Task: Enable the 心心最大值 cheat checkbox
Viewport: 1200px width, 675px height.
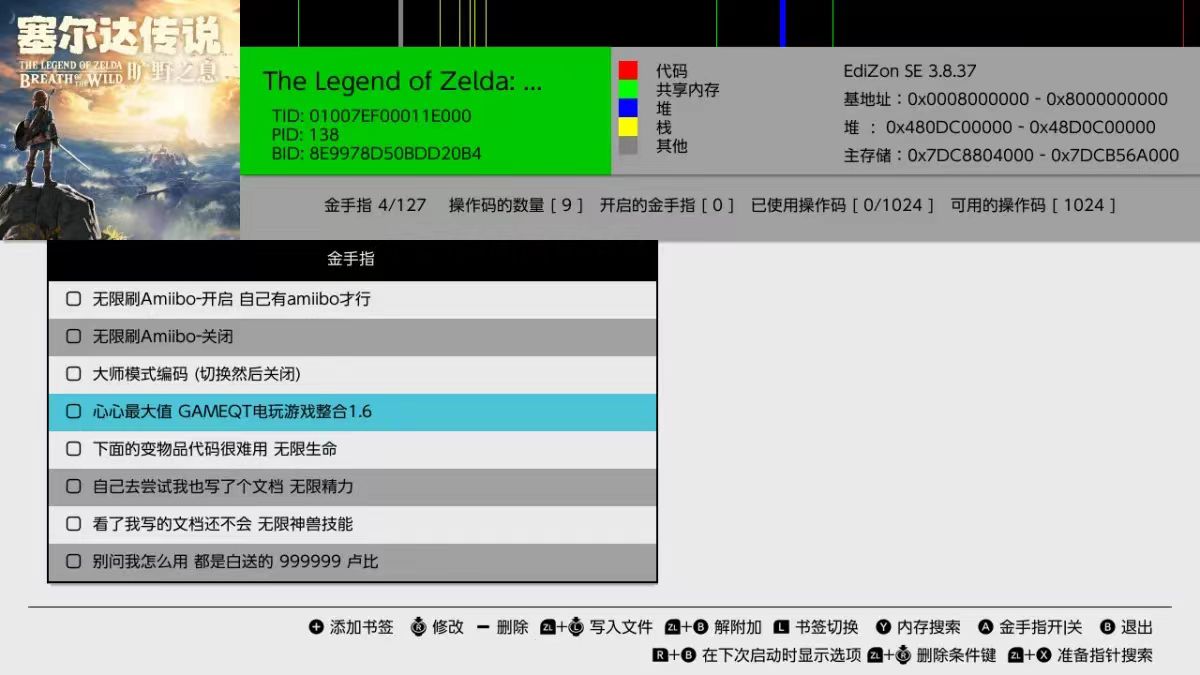Action: [x=73, y=411]
